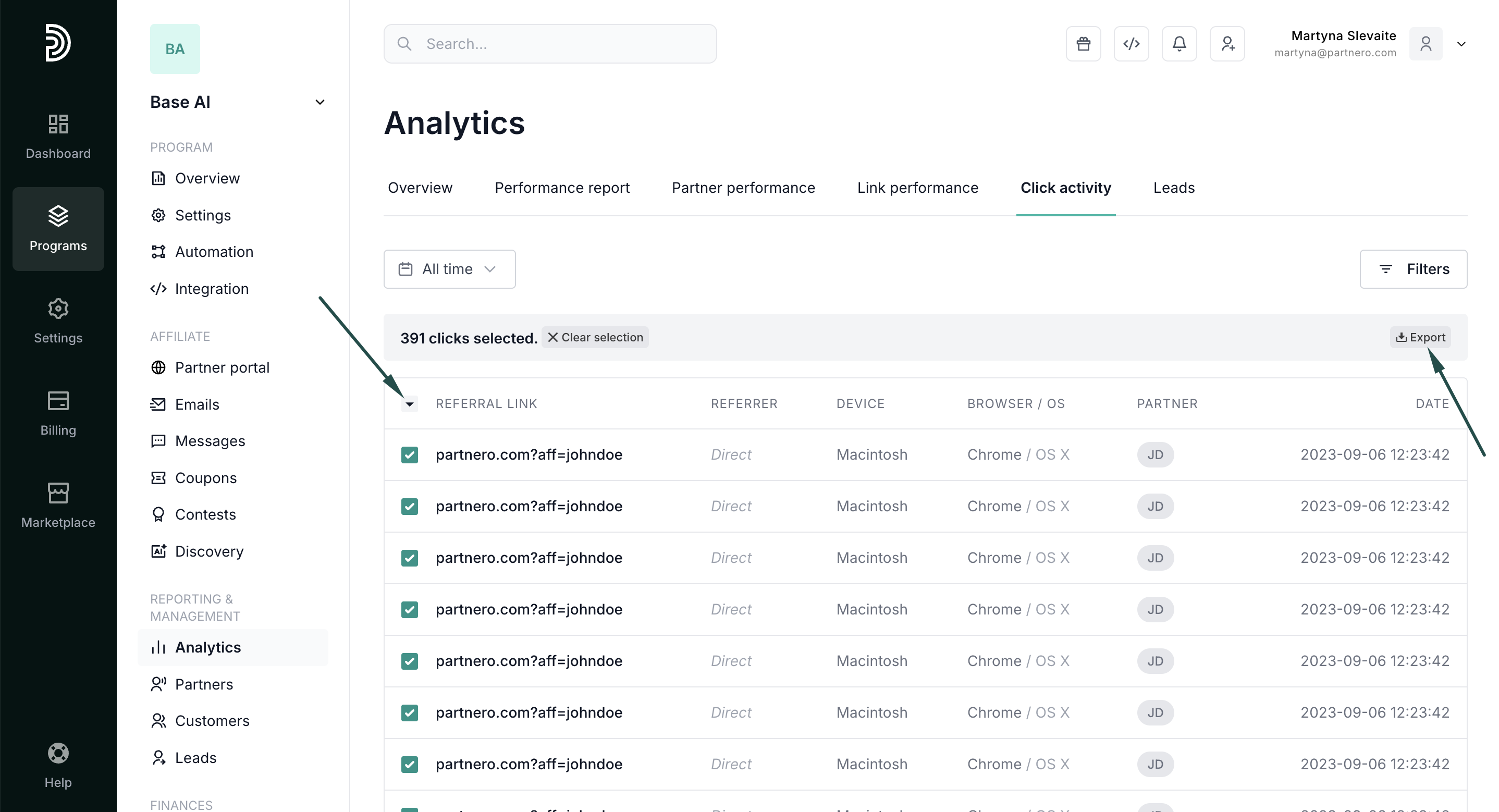Screen dimensions: 1499x812
Task: Toggle the sixth row checkbox
Action: coord(410,712)
